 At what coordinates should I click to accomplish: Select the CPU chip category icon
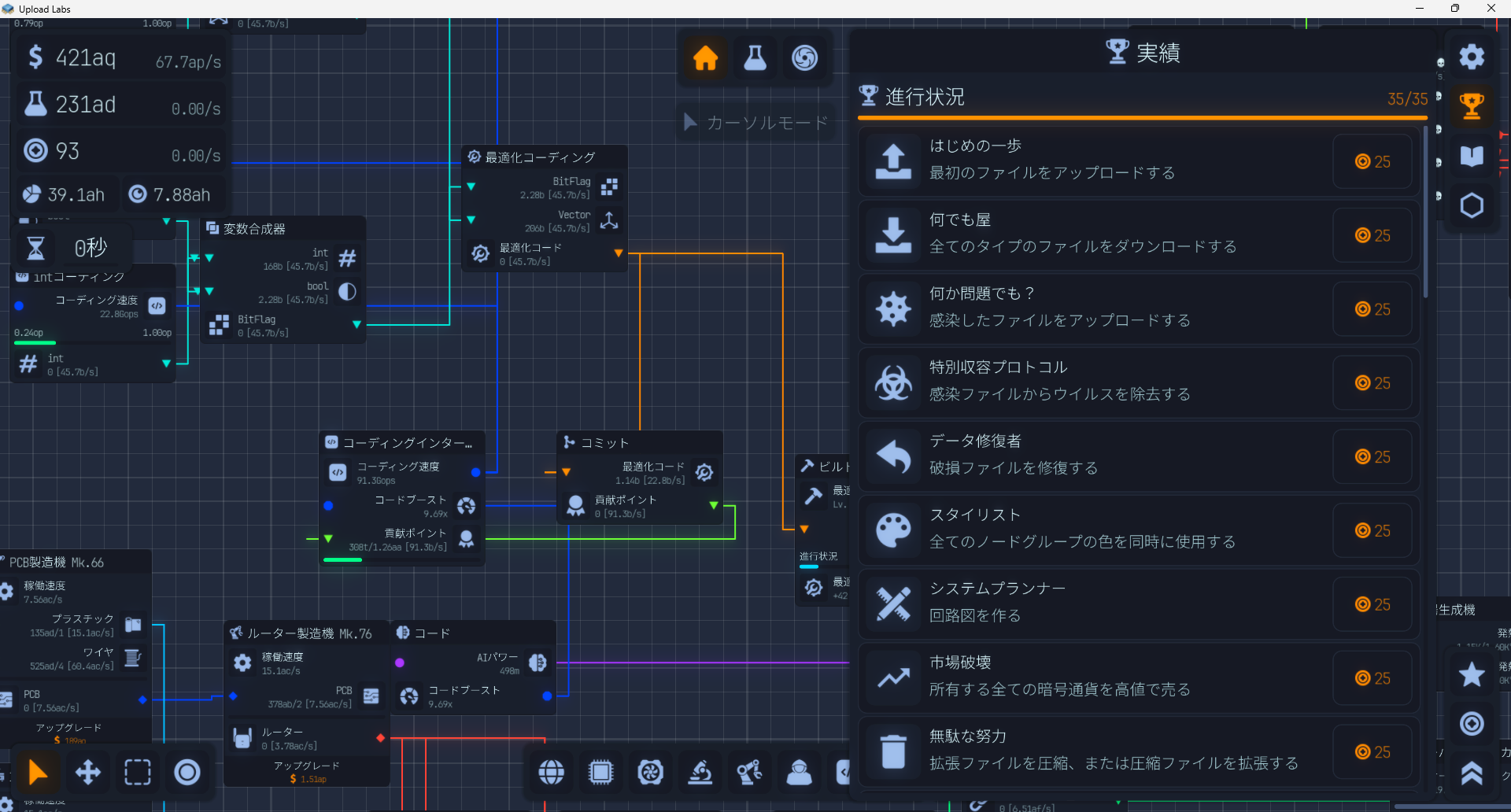pos(600,773)
